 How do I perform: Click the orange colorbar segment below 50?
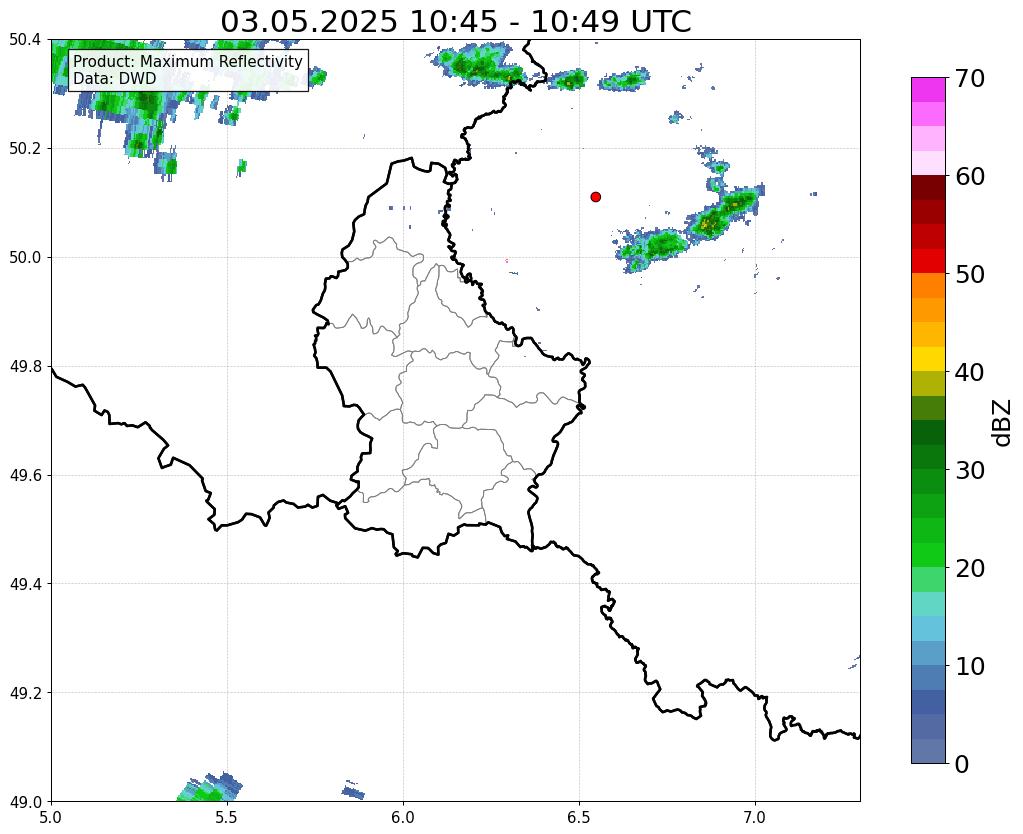pyautogui.click(x=928, y=286)
